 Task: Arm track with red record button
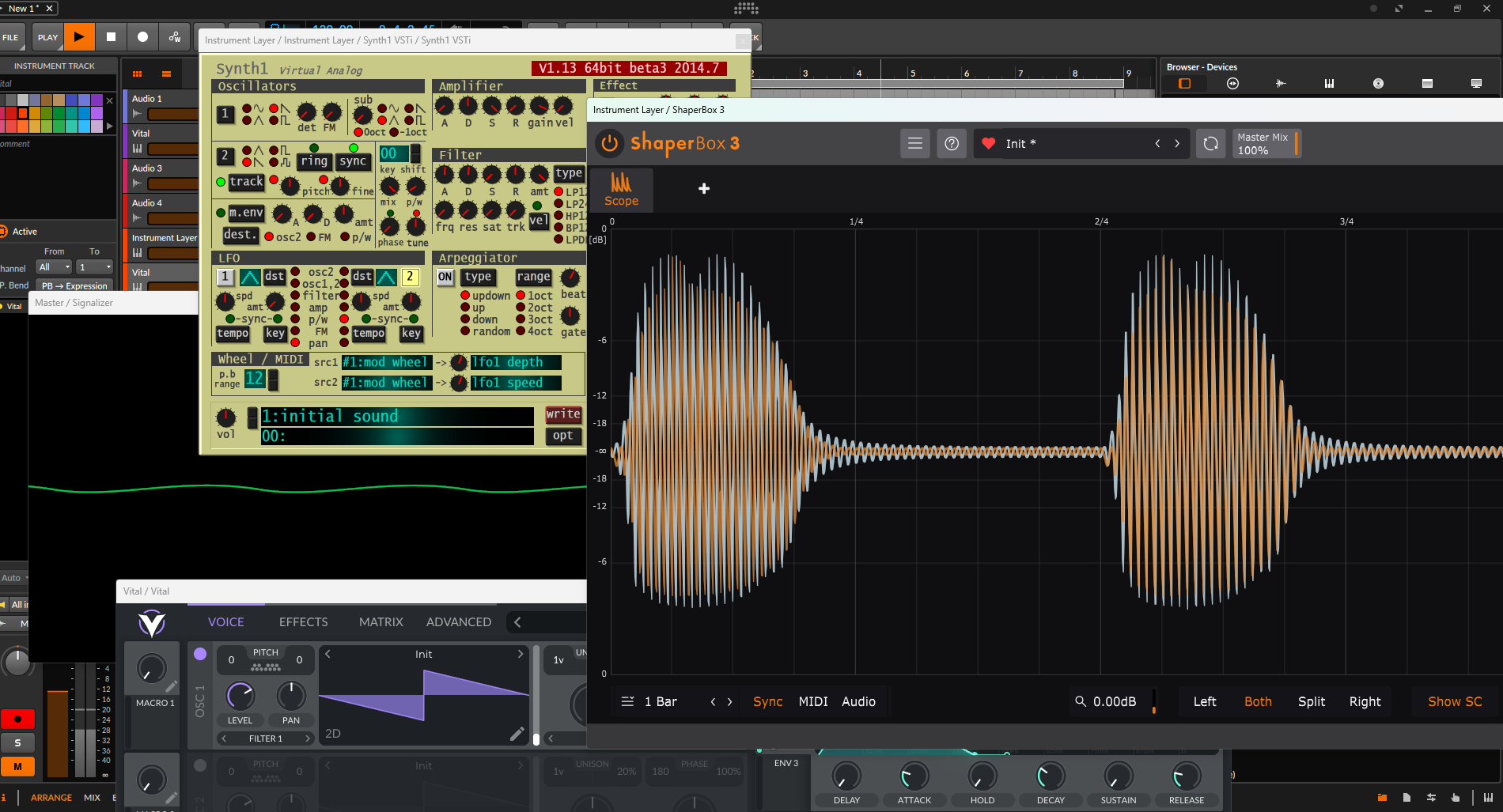(17, 719)
